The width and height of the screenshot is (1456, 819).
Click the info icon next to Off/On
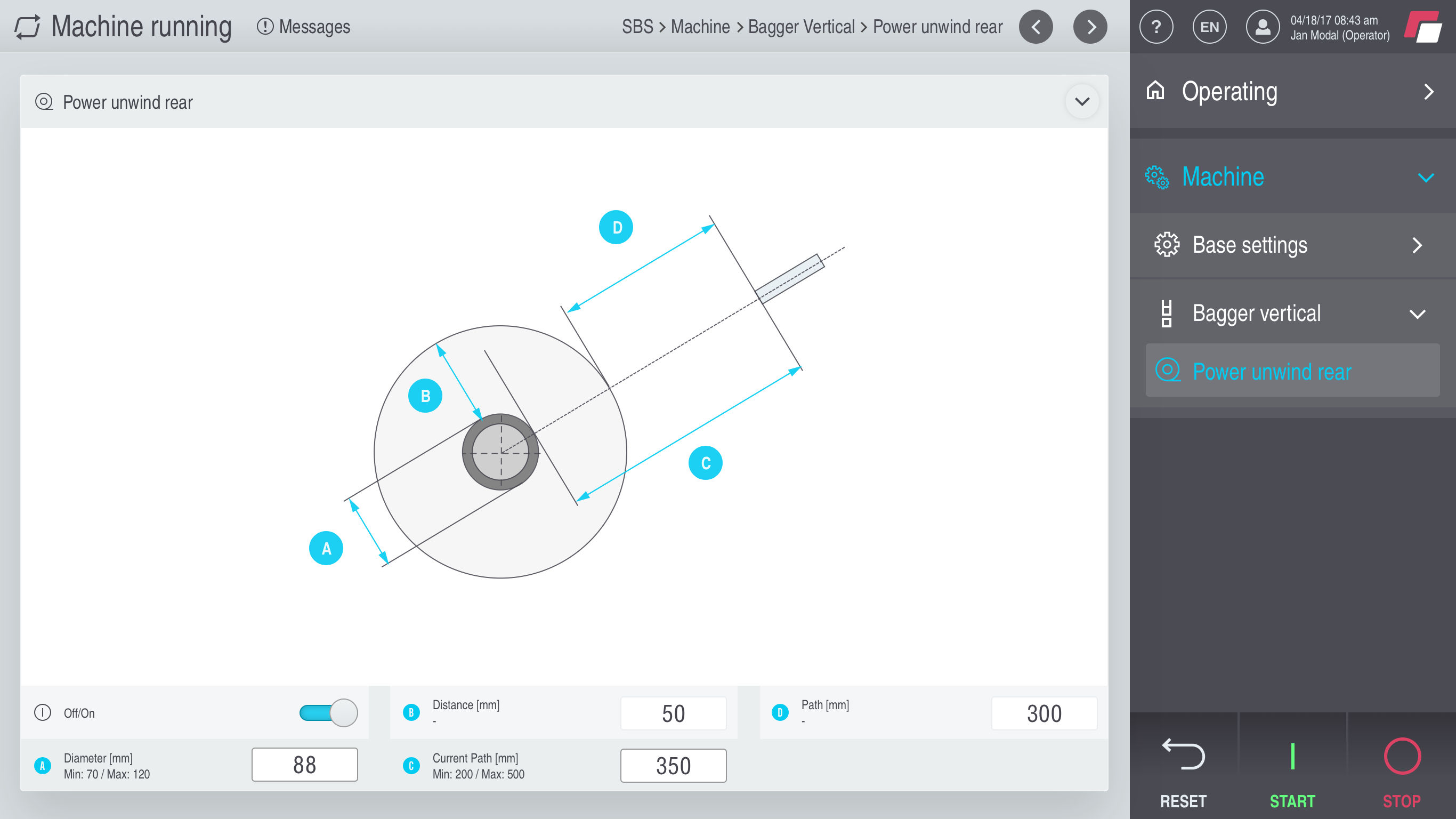(x=44, y=712)
